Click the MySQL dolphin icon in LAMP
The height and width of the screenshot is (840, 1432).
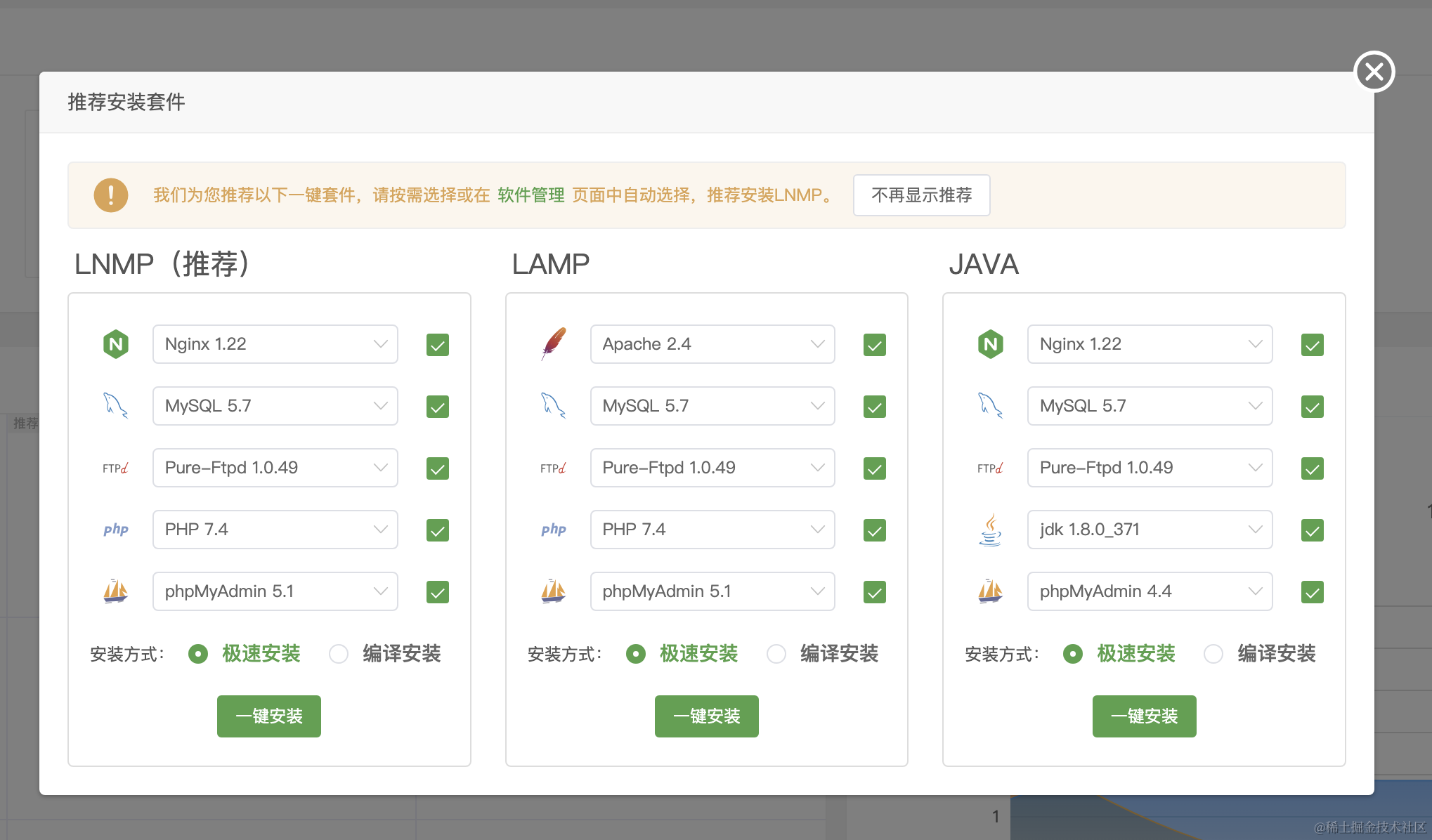point(553,405)
